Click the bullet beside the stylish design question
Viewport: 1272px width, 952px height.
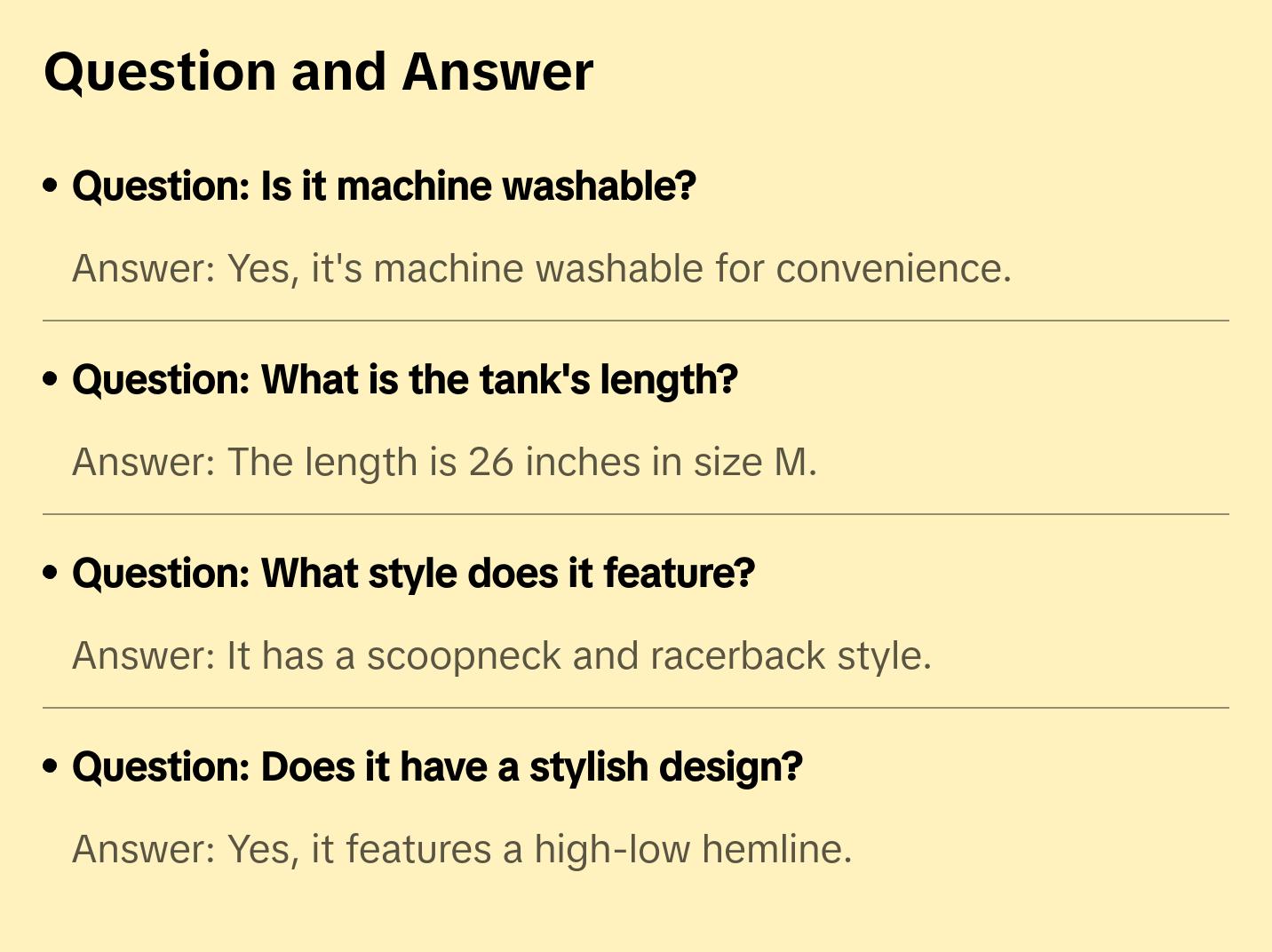tap(51, 767)
